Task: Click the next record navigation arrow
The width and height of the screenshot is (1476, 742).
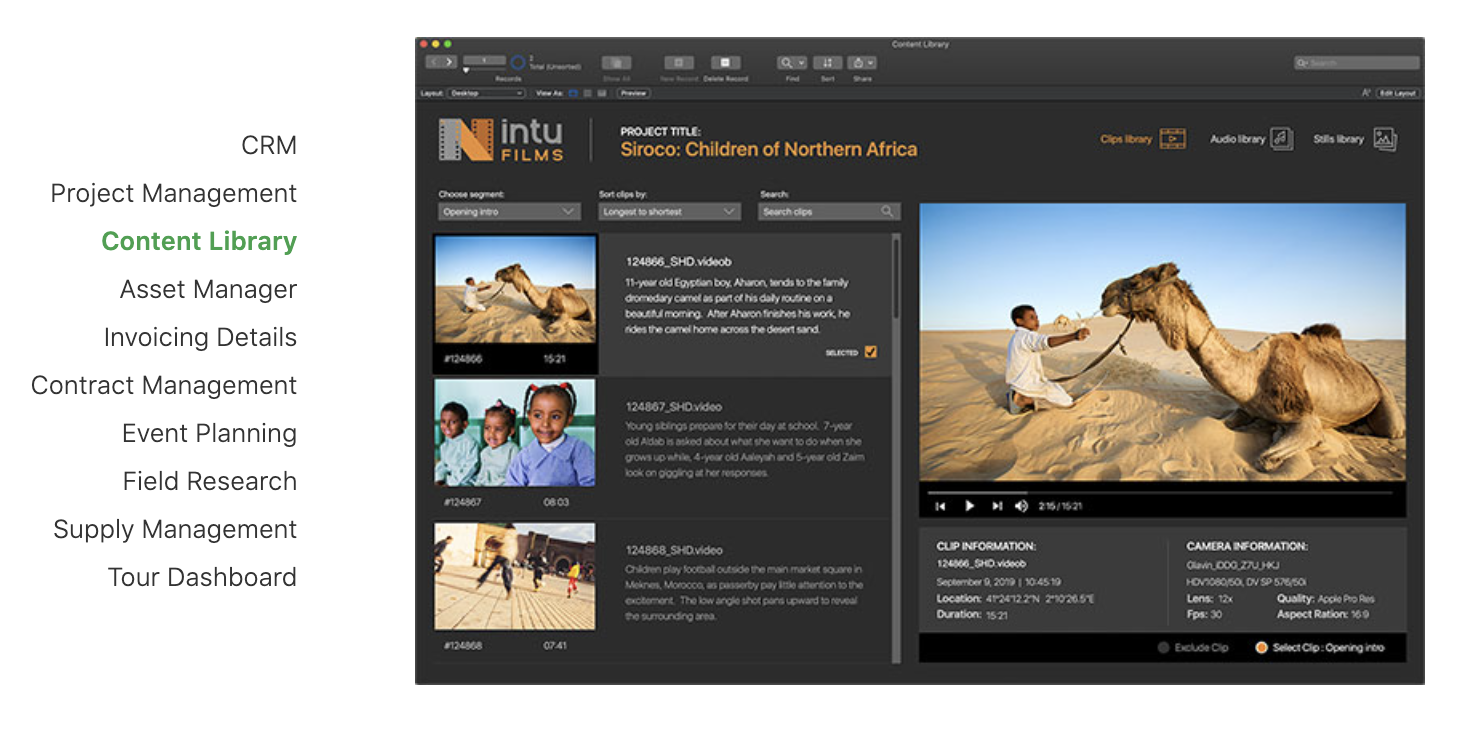Action: (449, 61)
